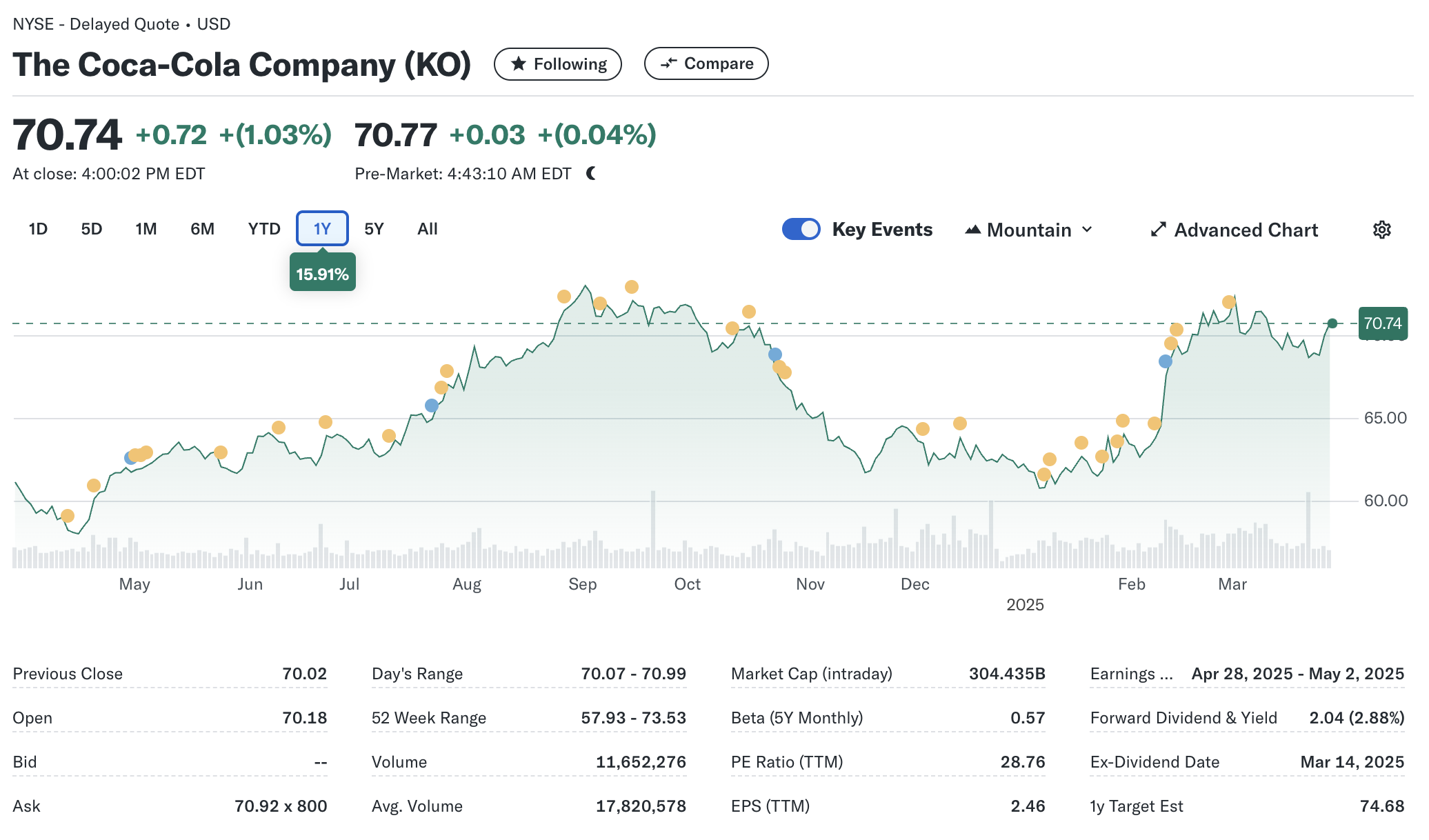
Task: Select the 5Y time range tab
Action: tap(374, 229)
